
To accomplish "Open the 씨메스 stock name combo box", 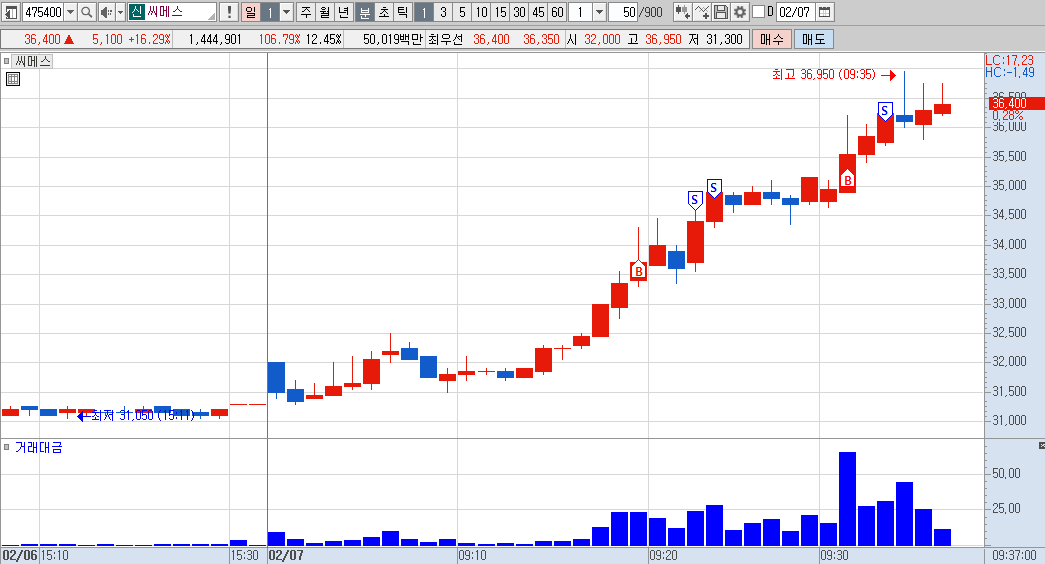I will click(x=172, y=12).
